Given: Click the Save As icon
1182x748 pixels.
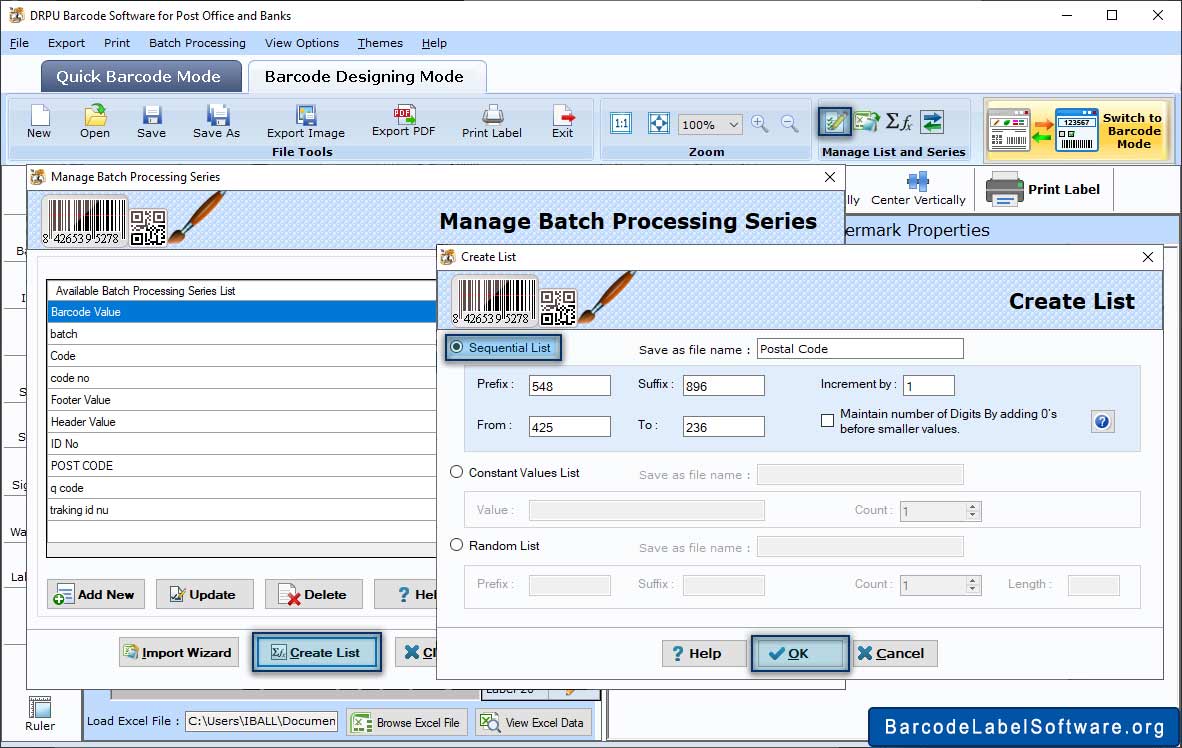Looking at the screenshot, I should coord(216,122).
